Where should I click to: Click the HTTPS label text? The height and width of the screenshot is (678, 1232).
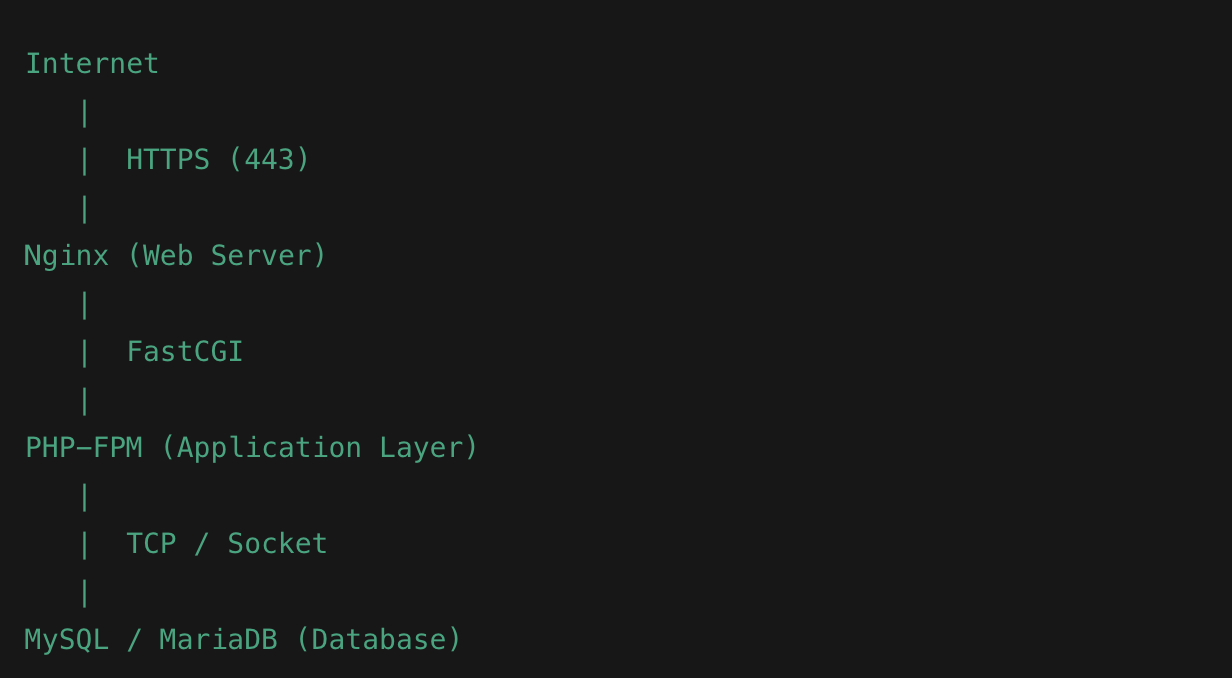coord(168,160)
